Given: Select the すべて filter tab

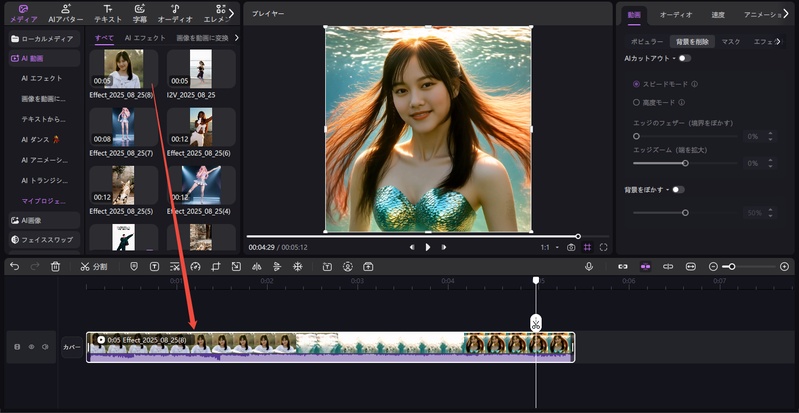Looking at the screenshot, I should [104, 38].
